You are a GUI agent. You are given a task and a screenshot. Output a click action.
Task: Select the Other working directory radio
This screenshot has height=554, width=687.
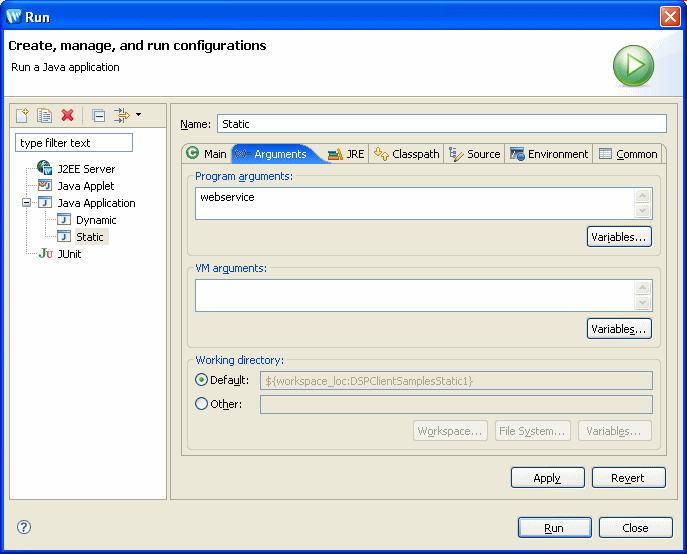[x=201, y=404]
